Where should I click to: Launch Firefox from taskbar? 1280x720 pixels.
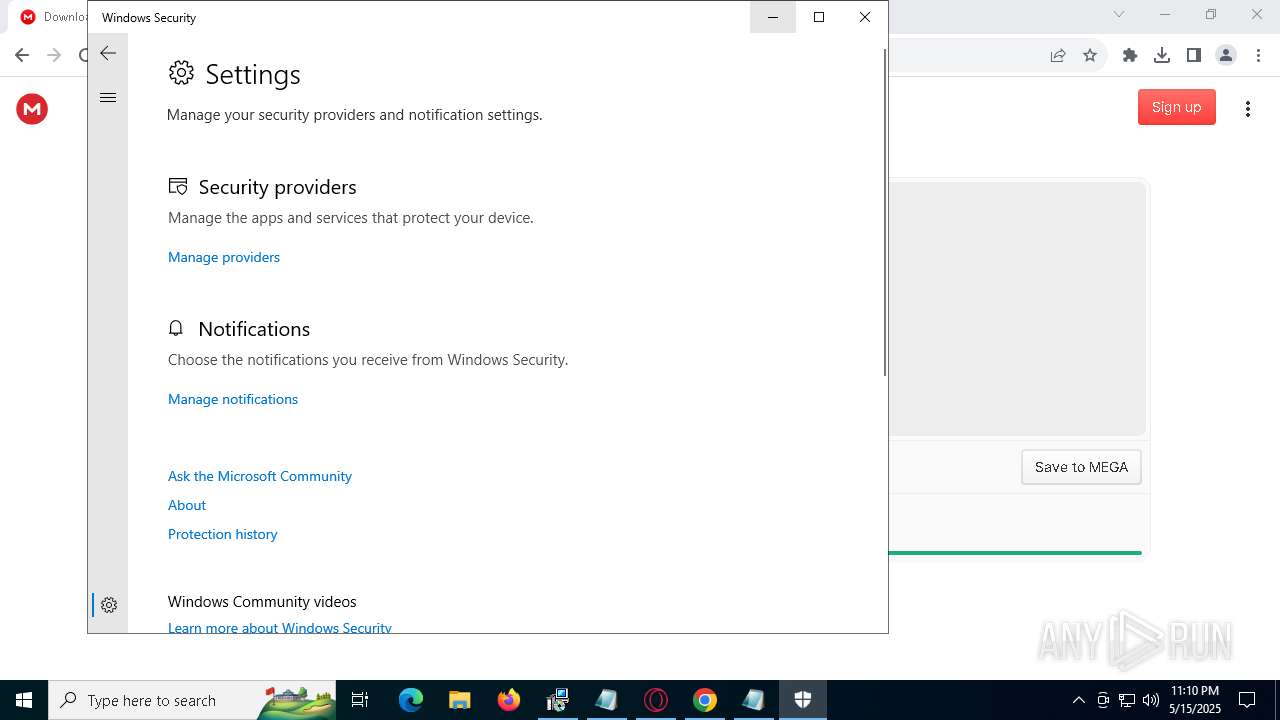pyautogui.click(x=508, y=700)
